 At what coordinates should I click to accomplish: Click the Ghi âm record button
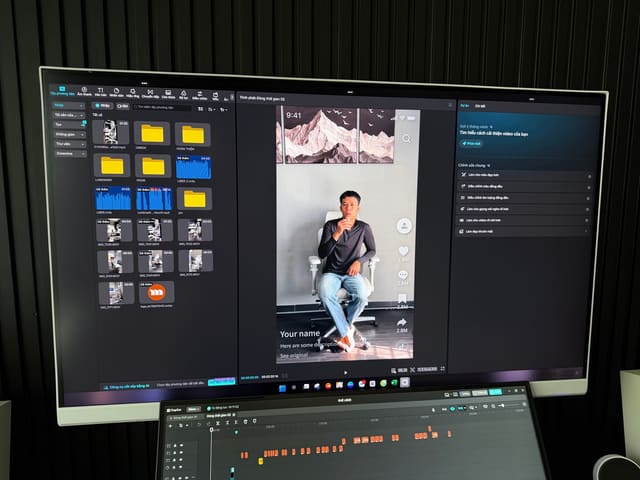tap(122, 106)
